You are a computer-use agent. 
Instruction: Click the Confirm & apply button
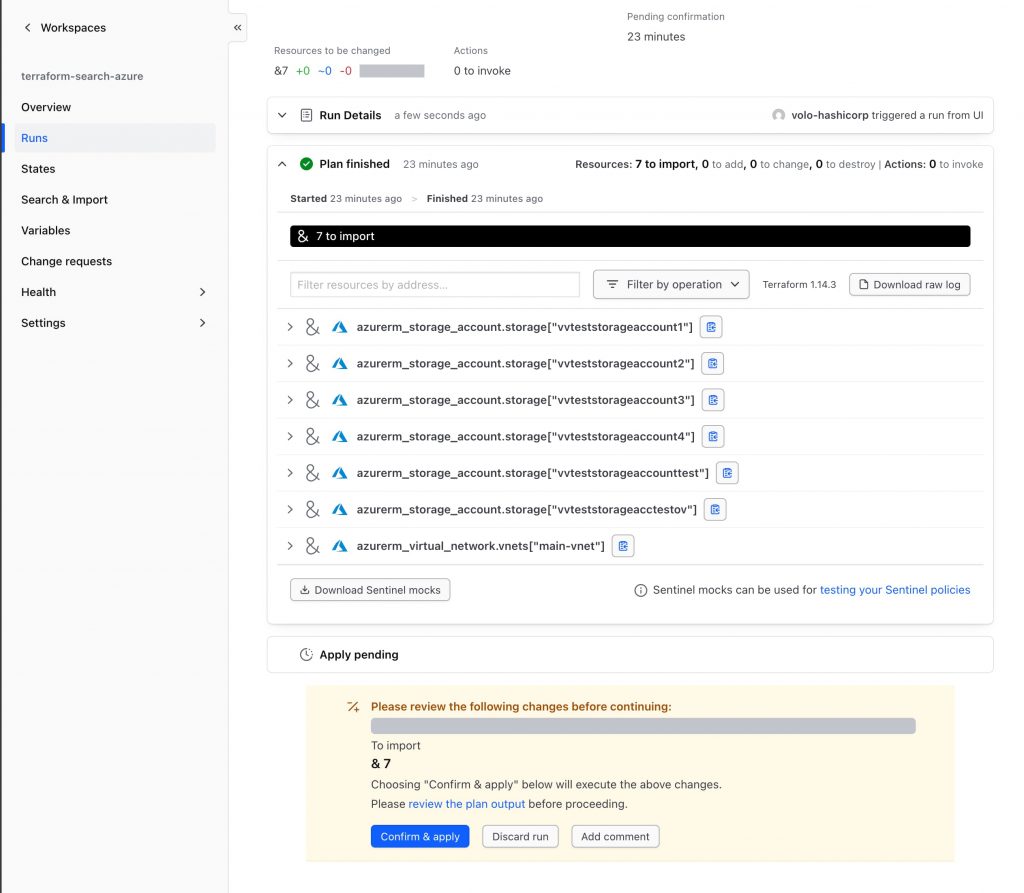point(420,837)
